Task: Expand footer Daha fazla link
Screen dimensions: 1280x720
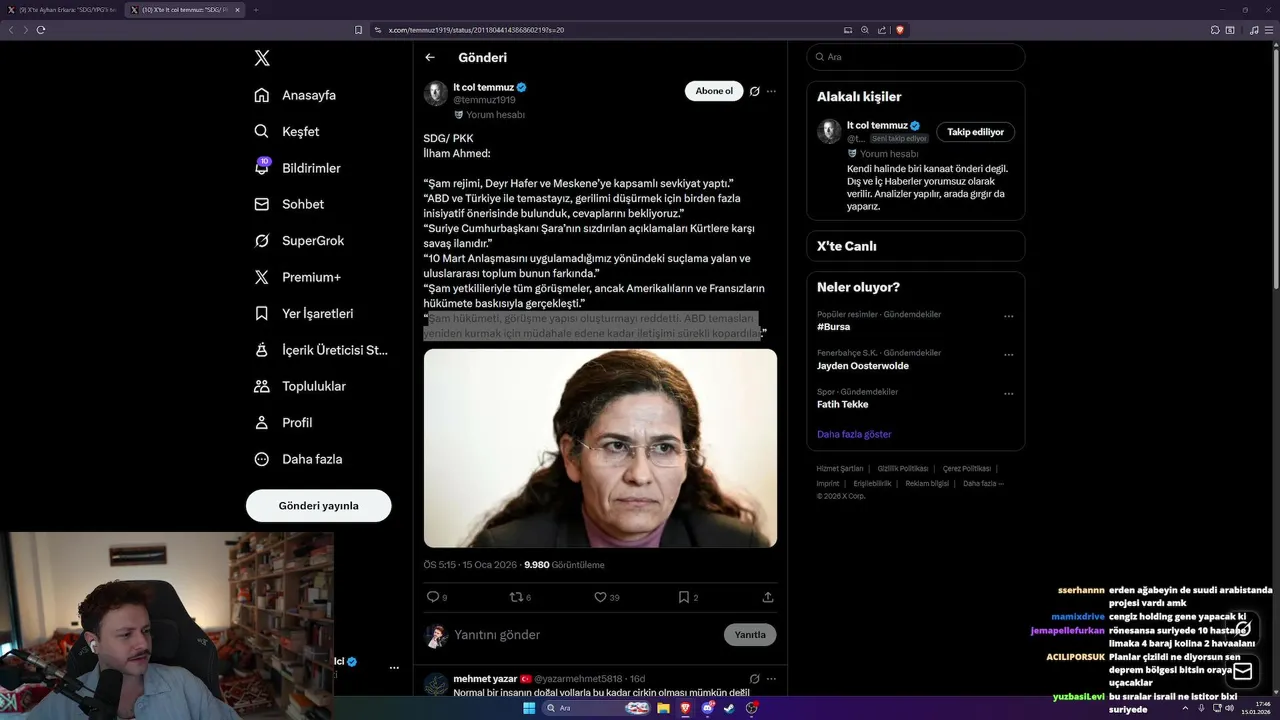Action: tap(983, 483)
